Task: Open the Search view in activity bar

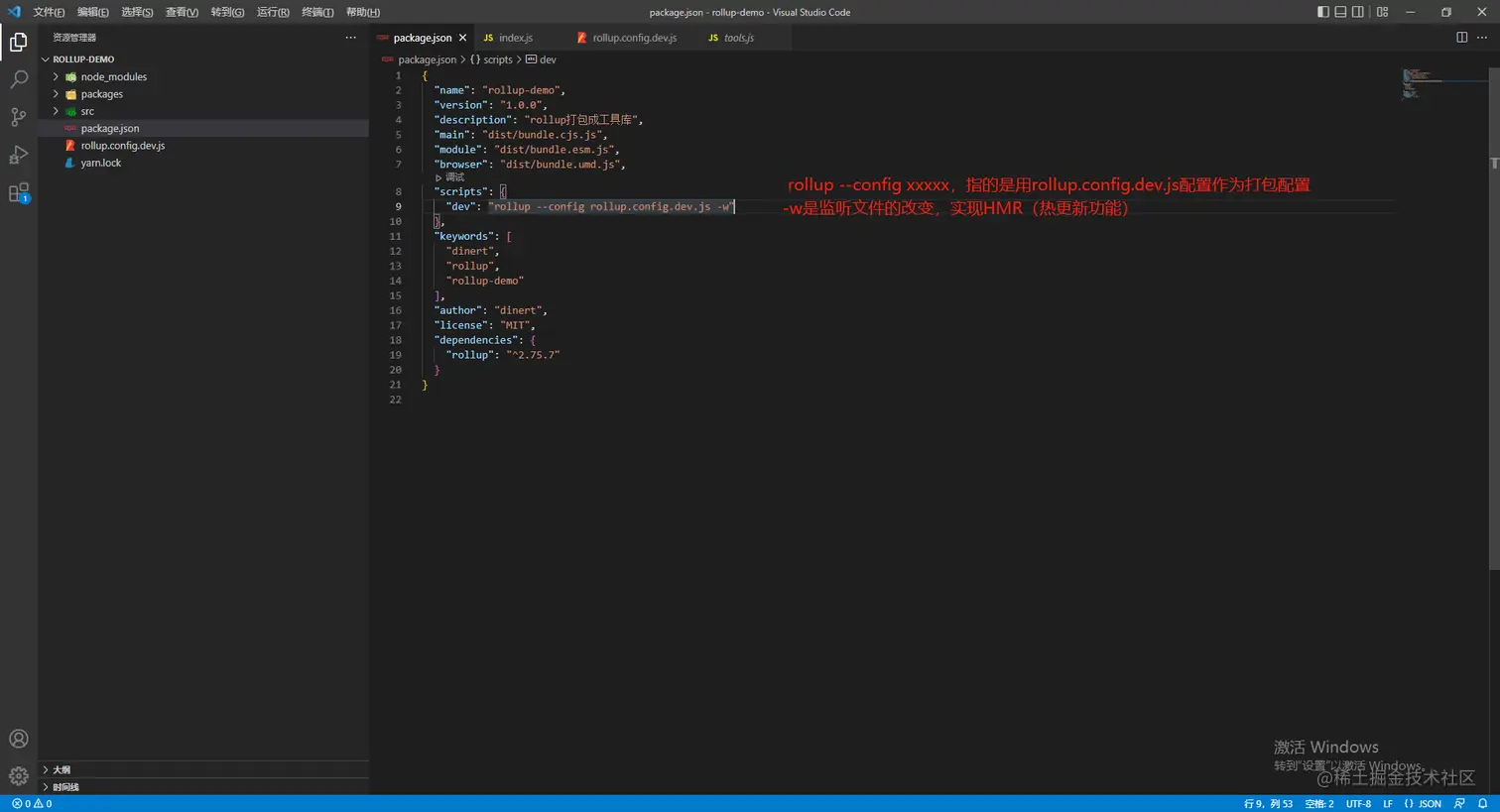Action: [x=18, y=79]
